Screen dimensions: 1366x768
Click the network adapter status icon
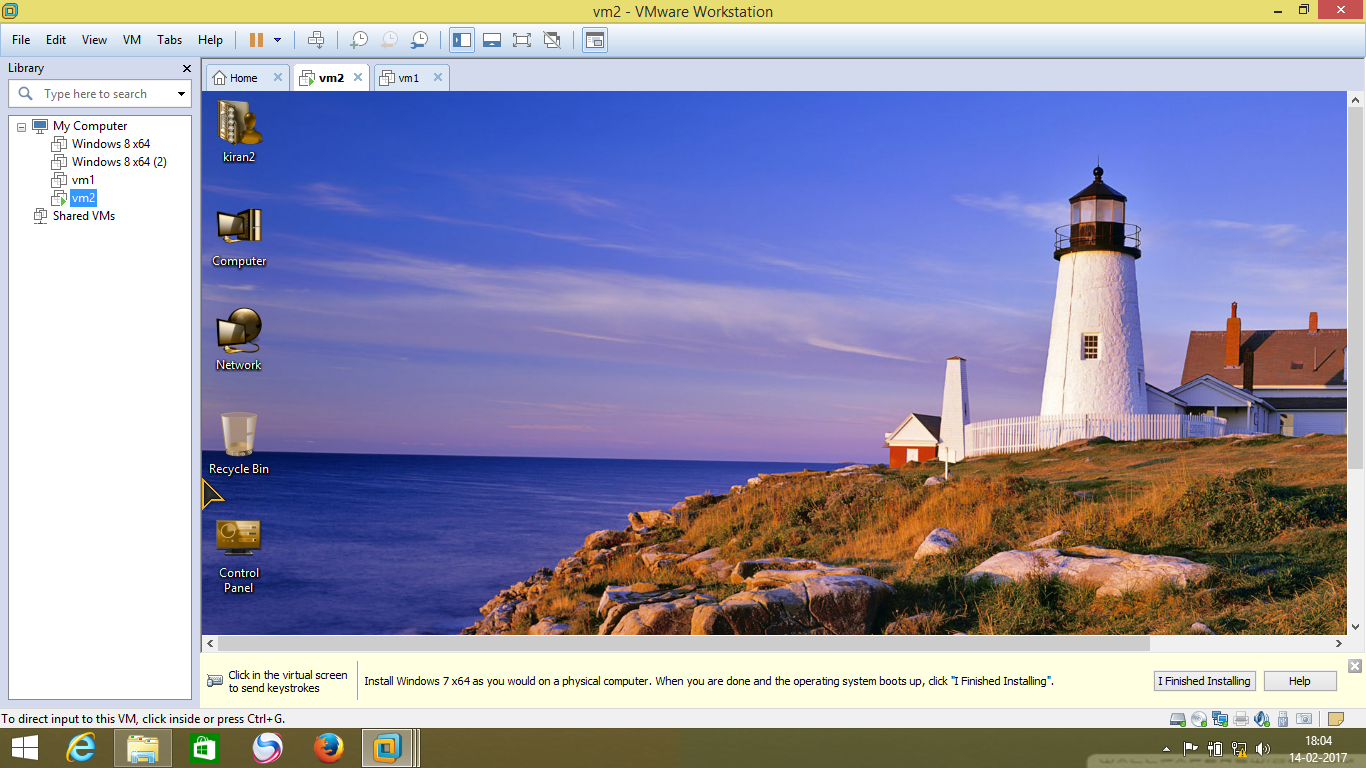1220,719
